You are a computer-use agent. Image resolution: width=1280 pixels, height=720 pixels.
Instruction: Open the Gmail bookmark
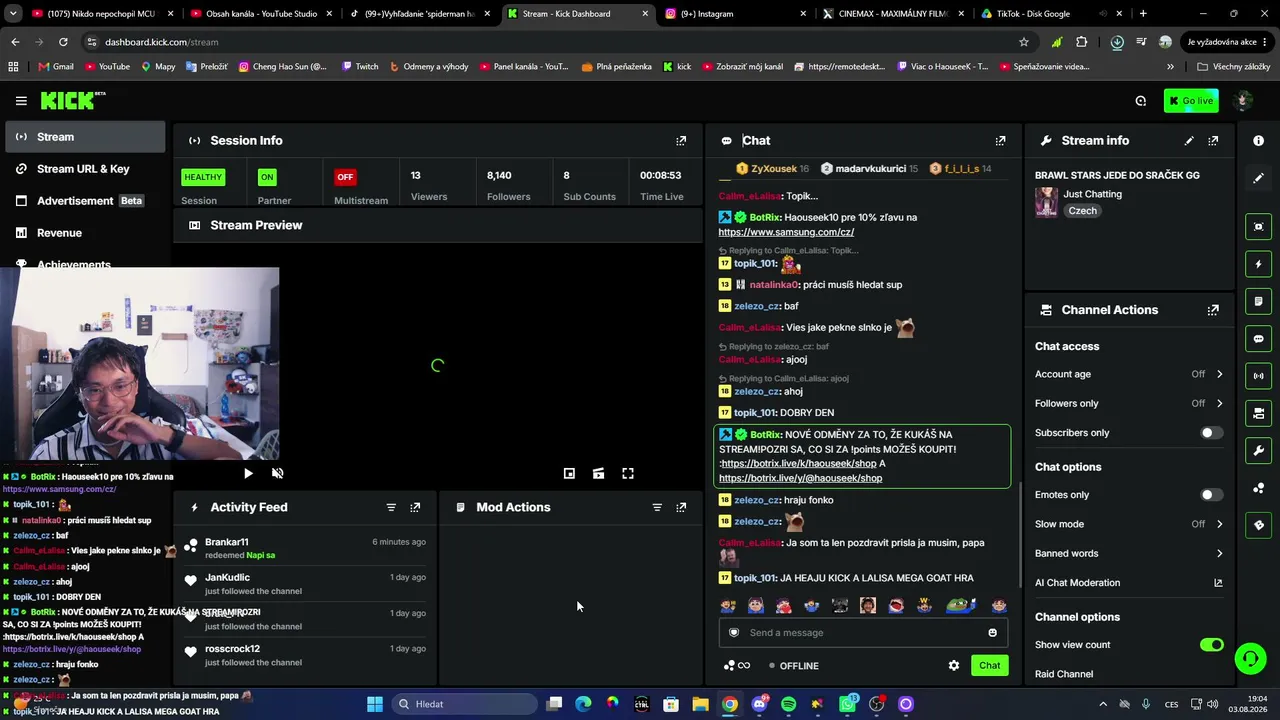coord(56,67)
